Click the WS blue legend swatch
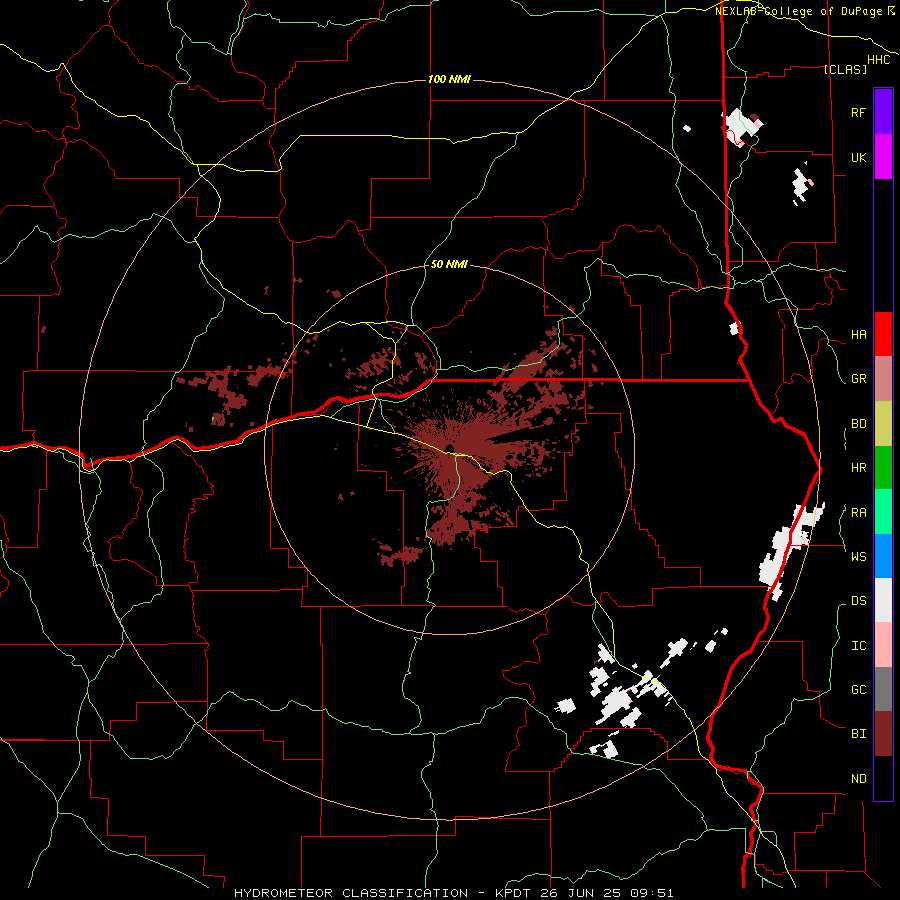 (x=883, y=556)
